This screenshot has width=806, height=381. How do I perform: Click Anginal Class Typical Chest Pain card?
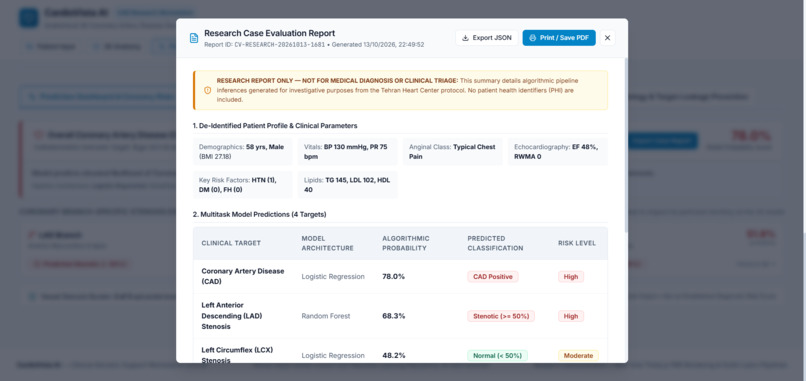[x=452, y=152]
